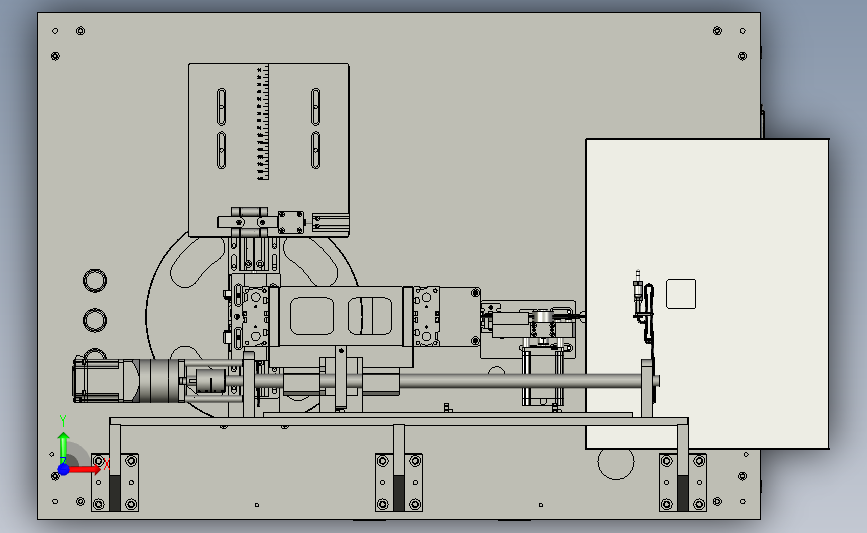
Task: Select the servo motor body at the left
Action: (105, 380)
